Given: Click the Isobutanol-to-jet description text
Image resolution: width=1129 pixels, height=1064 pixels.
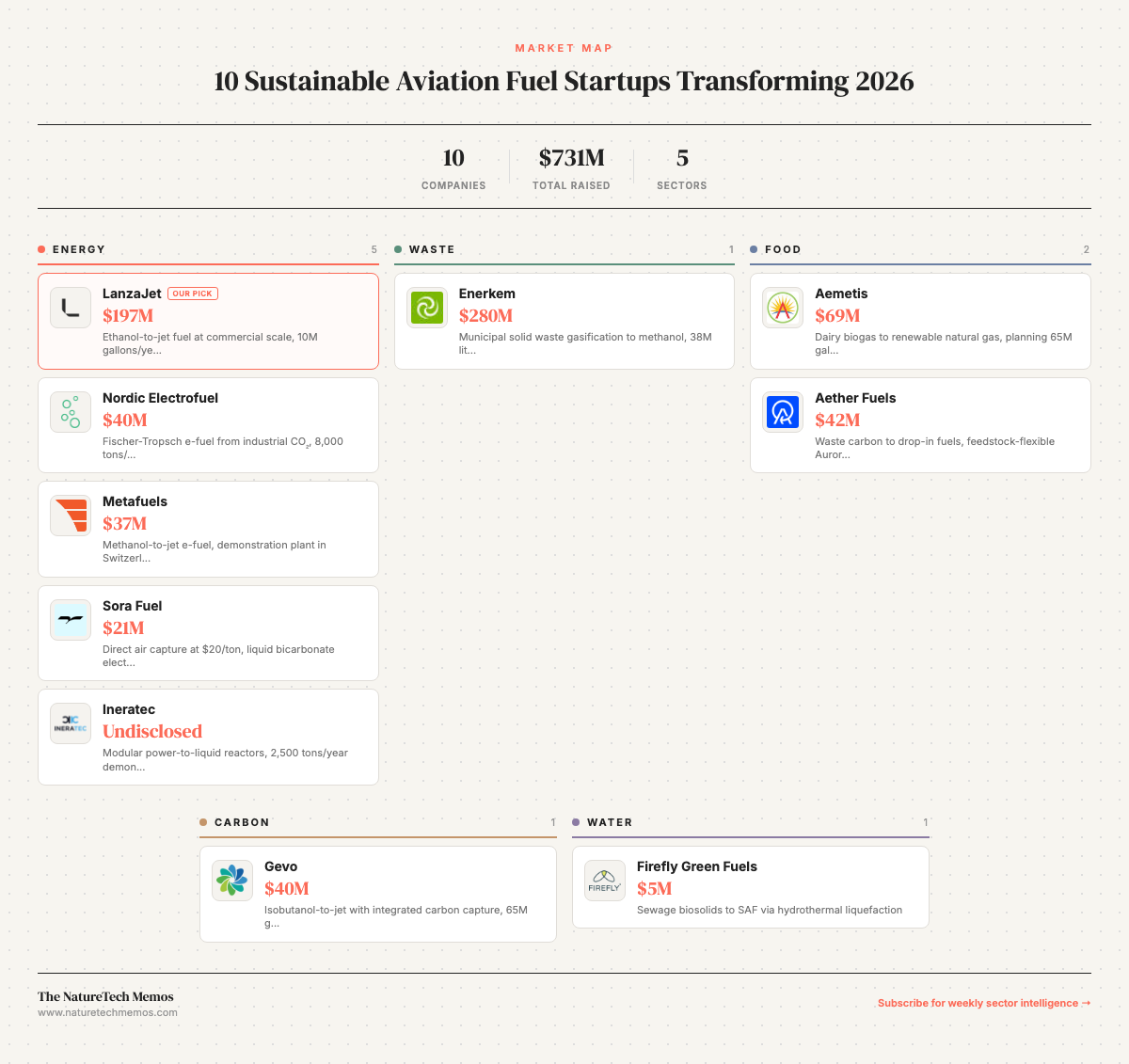Looking at the screenshot, I should click(396, 916).
